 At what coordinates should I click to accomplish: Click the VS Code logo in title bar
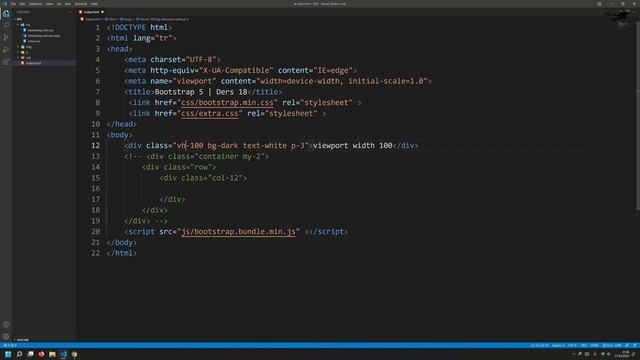5,4
